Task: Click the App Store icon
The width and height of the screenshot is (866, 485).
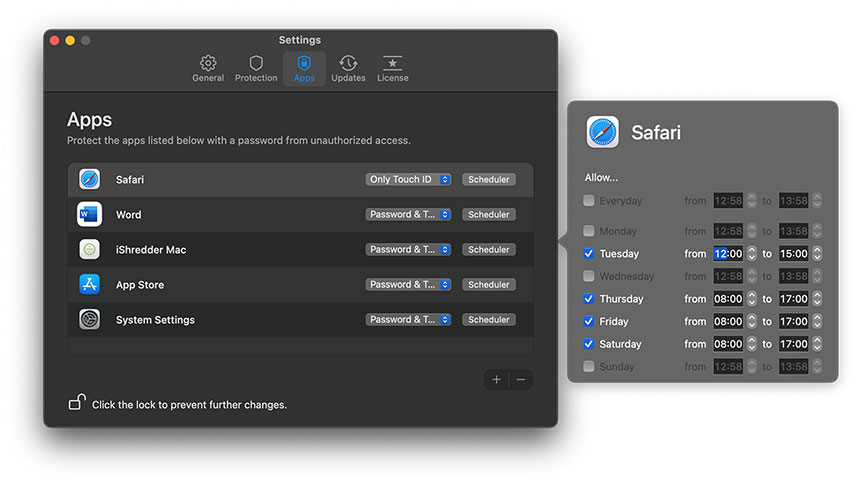Action: tap(90, 285)
